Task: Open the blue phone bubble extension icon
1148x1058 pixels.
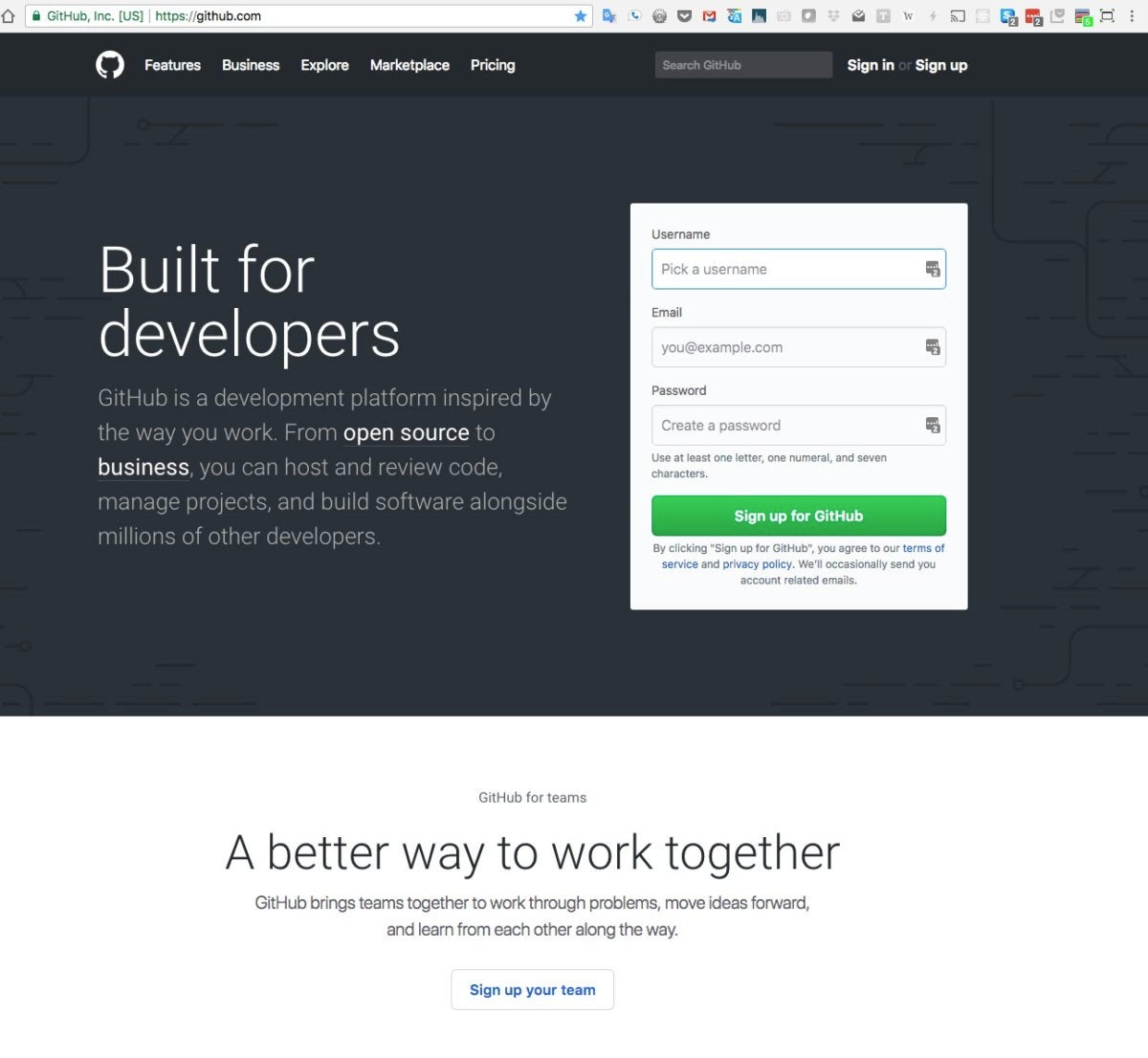Action: [x=634, y=16]
